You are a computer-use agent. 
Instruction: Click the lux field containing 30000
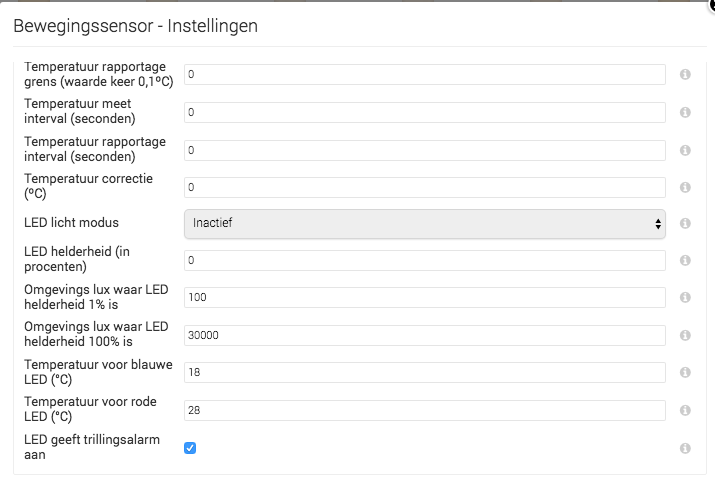[x=424, y=335]
